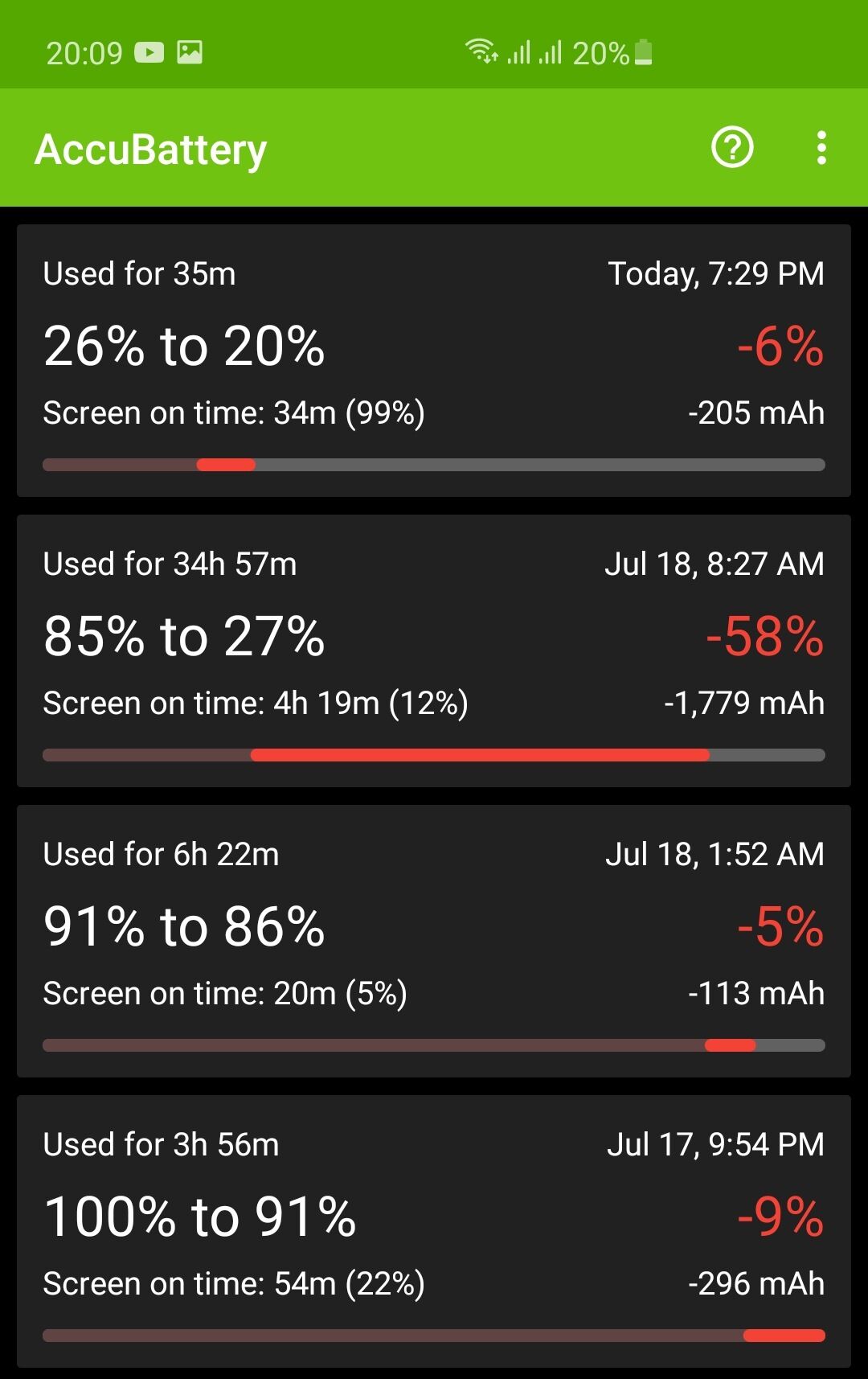The height and width of the screenshot is (1379, 868).
Task: Click the AccuBattery app title
Action: tap(151, 150)
